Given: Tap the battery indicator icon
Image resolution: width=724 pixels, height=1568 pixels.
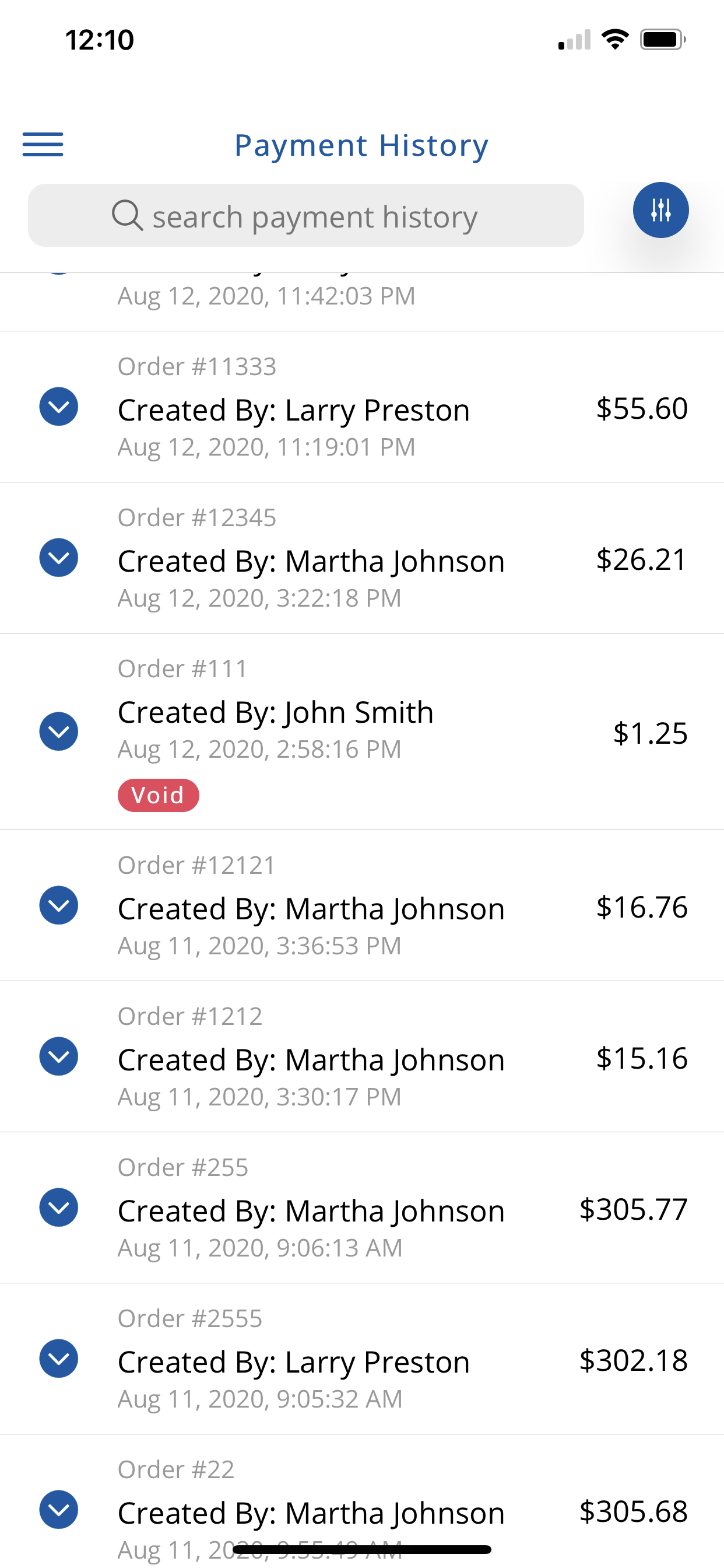Looking at the screenshot, I should click(x=663, y=40).
